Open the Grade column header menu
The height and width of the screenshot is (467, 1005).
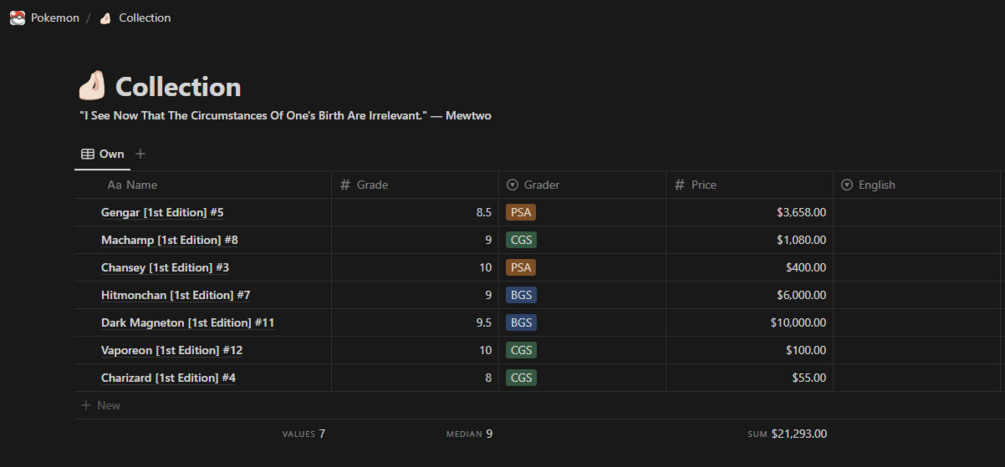click(x=415, y=184)
